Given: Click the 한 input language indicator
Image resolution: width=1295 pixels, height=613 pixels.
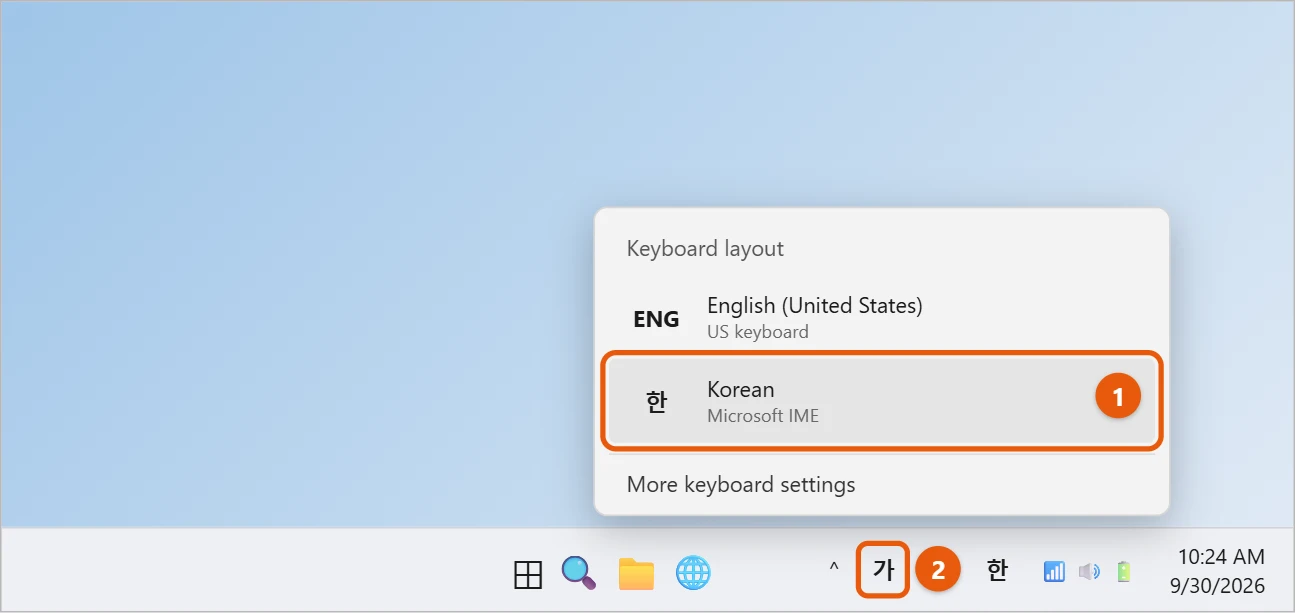Looking at the screenshot, I should 997,570.
